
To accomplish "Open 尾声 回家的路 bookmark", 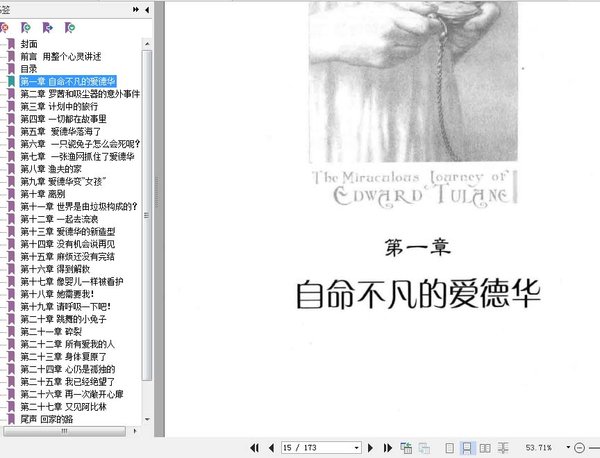I will pos(46,419).
